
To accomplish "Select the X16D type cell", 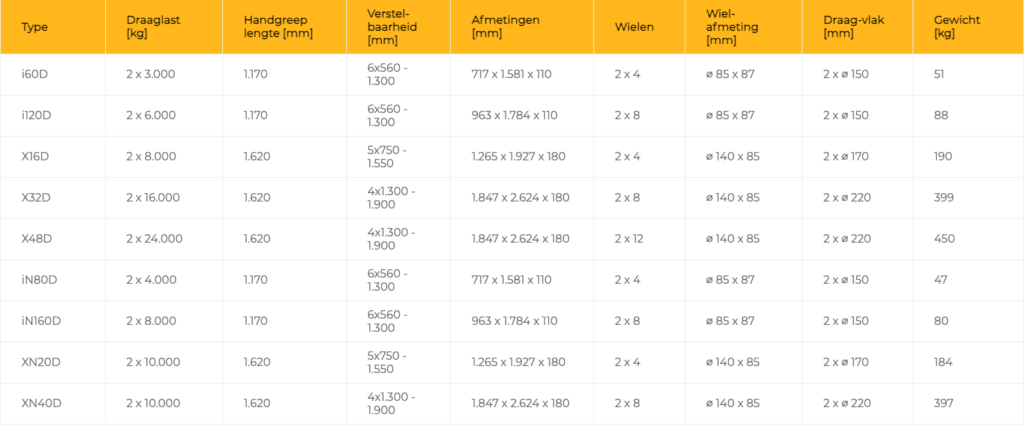I will point(53,157).
